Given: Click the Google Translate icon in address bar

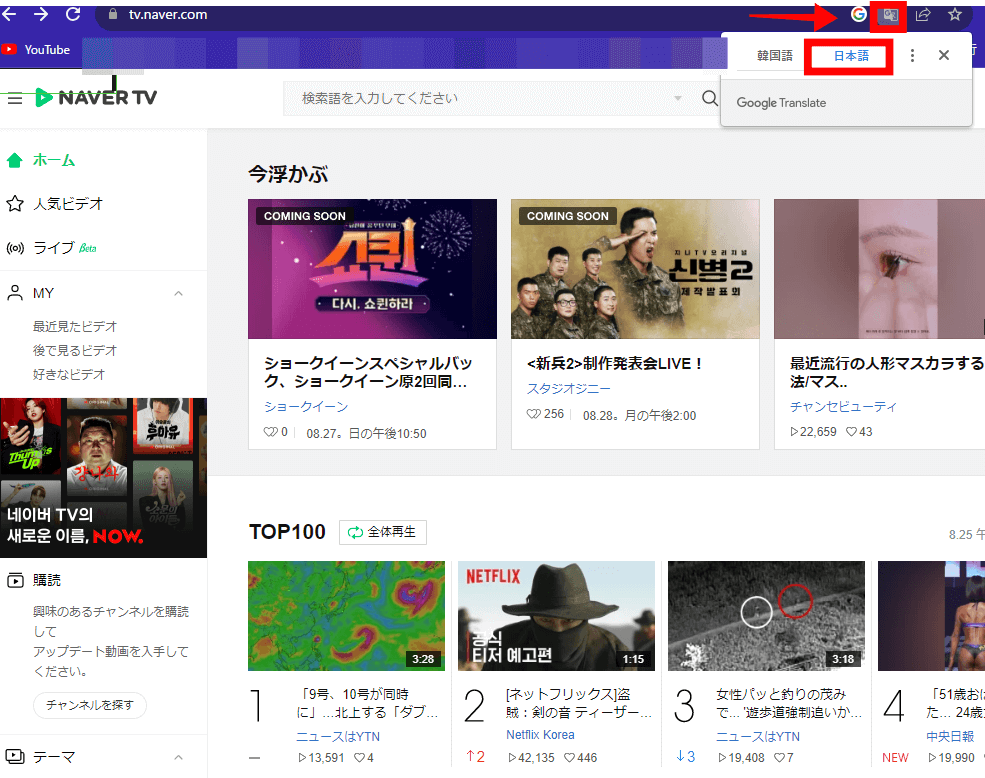Looking at the screenshot, I should (888, 15).
